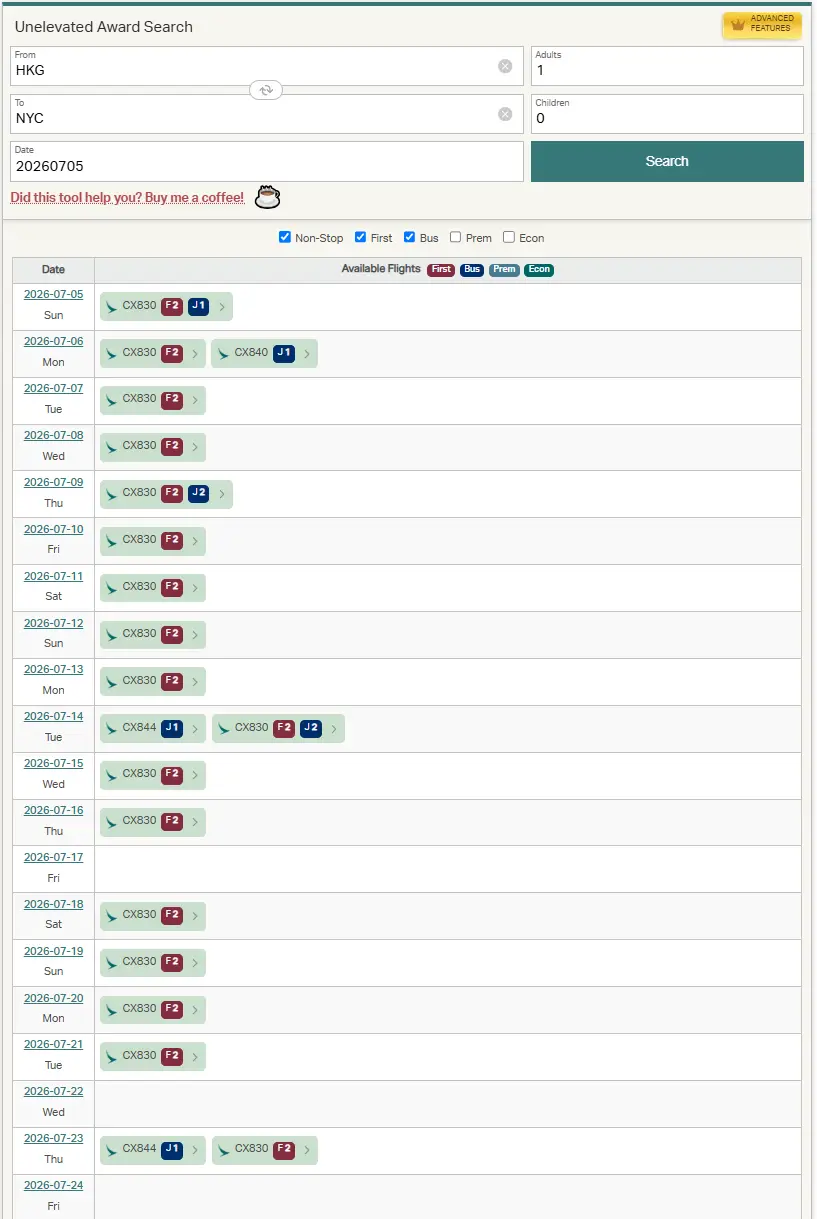The height and width of the screenshot is (1219, 817).
Task: Click the F2 badge on 2026-07-07 flight
Action: (x=172, y=399)
